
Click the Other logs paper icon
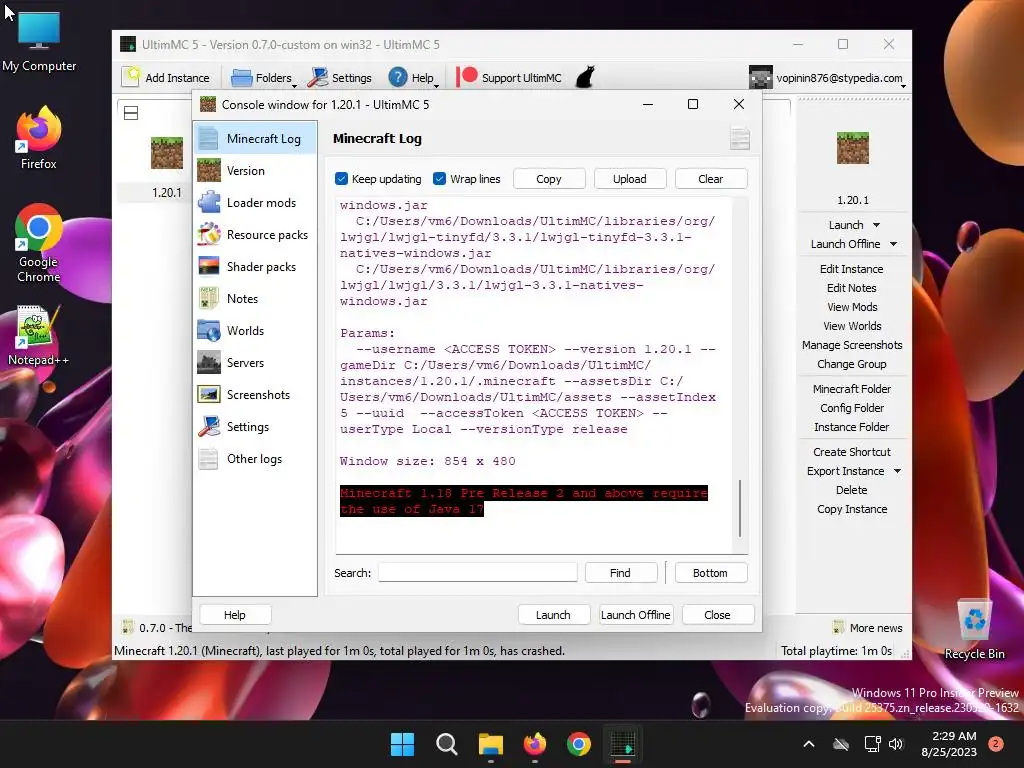click(x=208, y=458)
